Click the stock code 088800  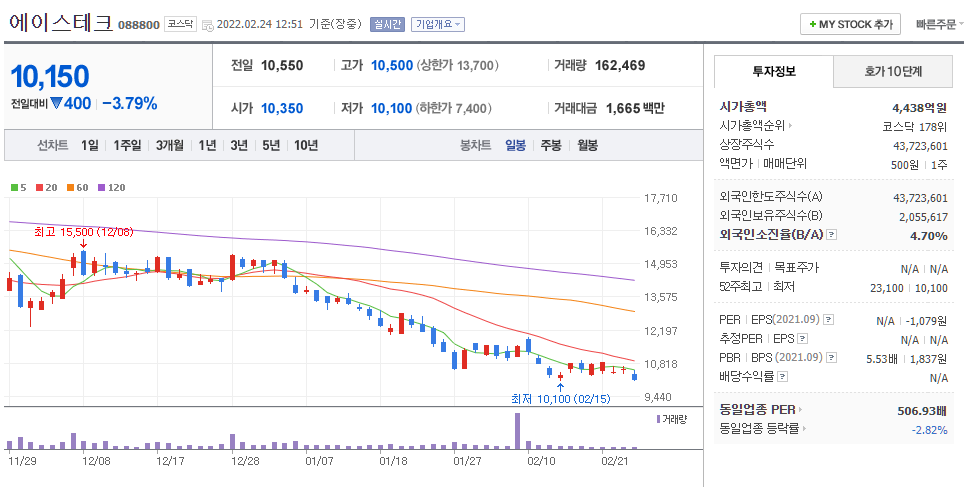click(x=139, y=25)
